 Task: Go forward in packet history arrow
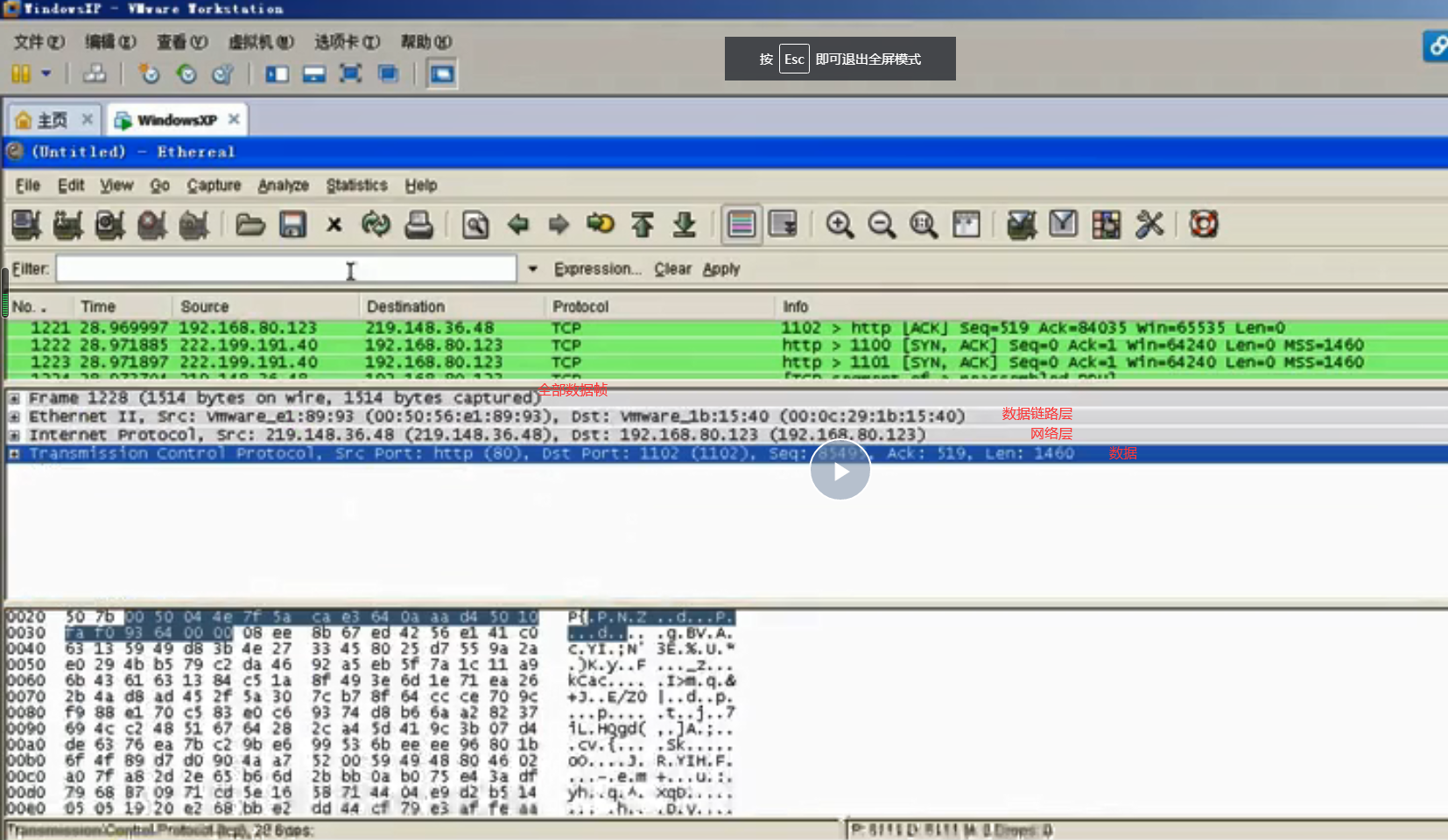pyautogui.click(x=559, y=225)
